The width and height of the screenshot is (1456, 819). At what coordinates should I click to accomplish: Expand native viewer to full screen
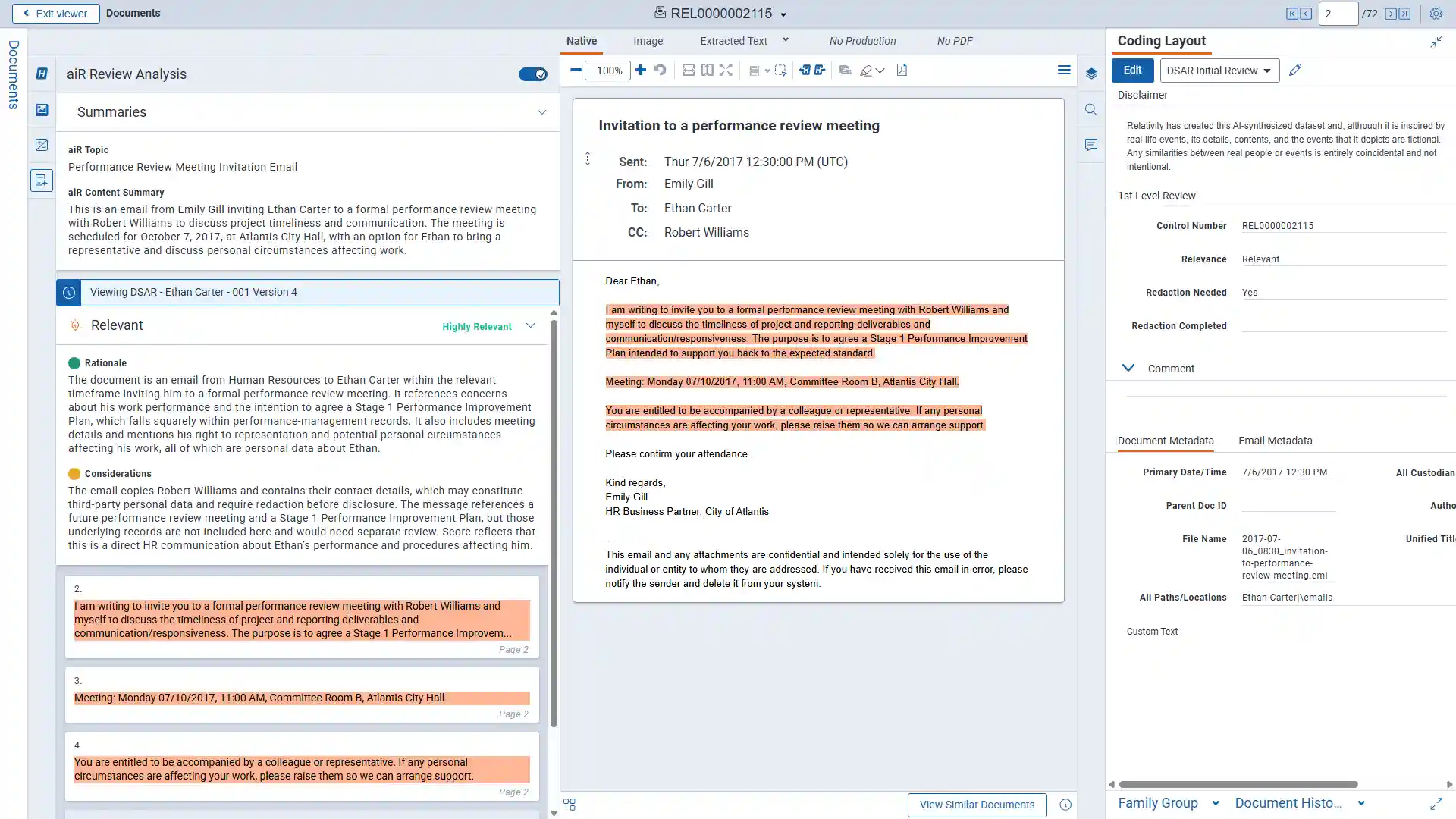(726, 71)
